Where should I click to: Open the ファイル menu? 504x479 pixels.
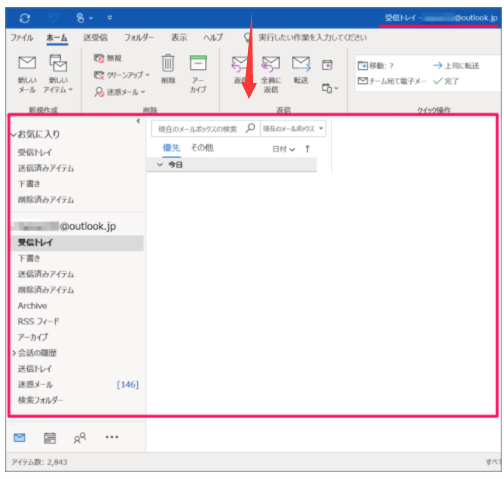tap(22, 37)
